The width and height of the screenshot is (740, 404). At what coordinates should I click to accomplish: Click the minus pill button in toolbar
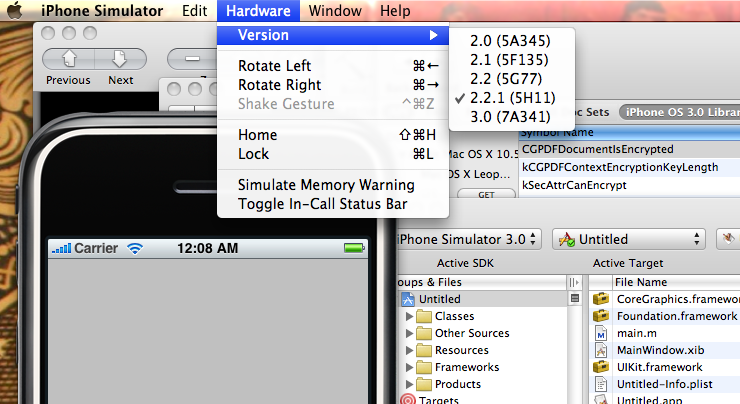(192, 59)
